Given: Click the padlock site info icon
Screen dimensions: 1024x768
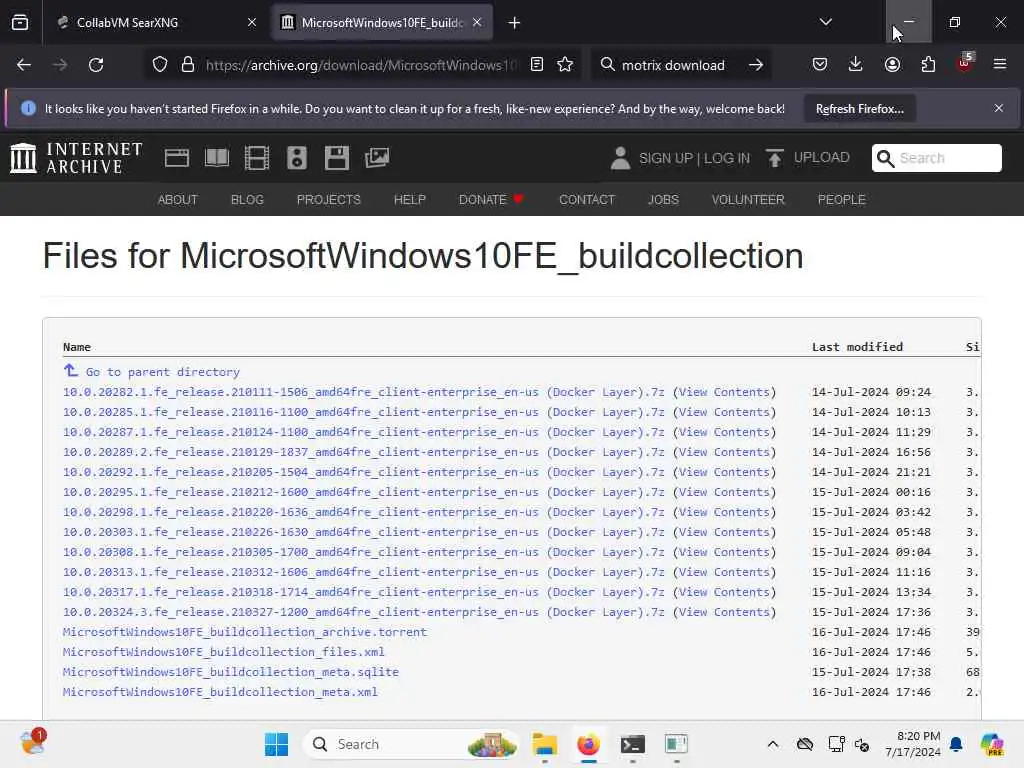Looking at the screenshot, I should pos(188,65).
